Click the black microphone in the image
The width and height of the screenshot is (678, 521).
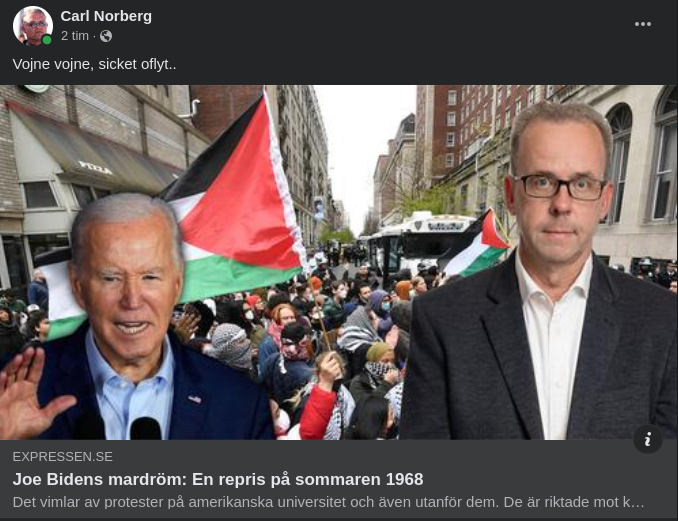(x=146, y=428)
